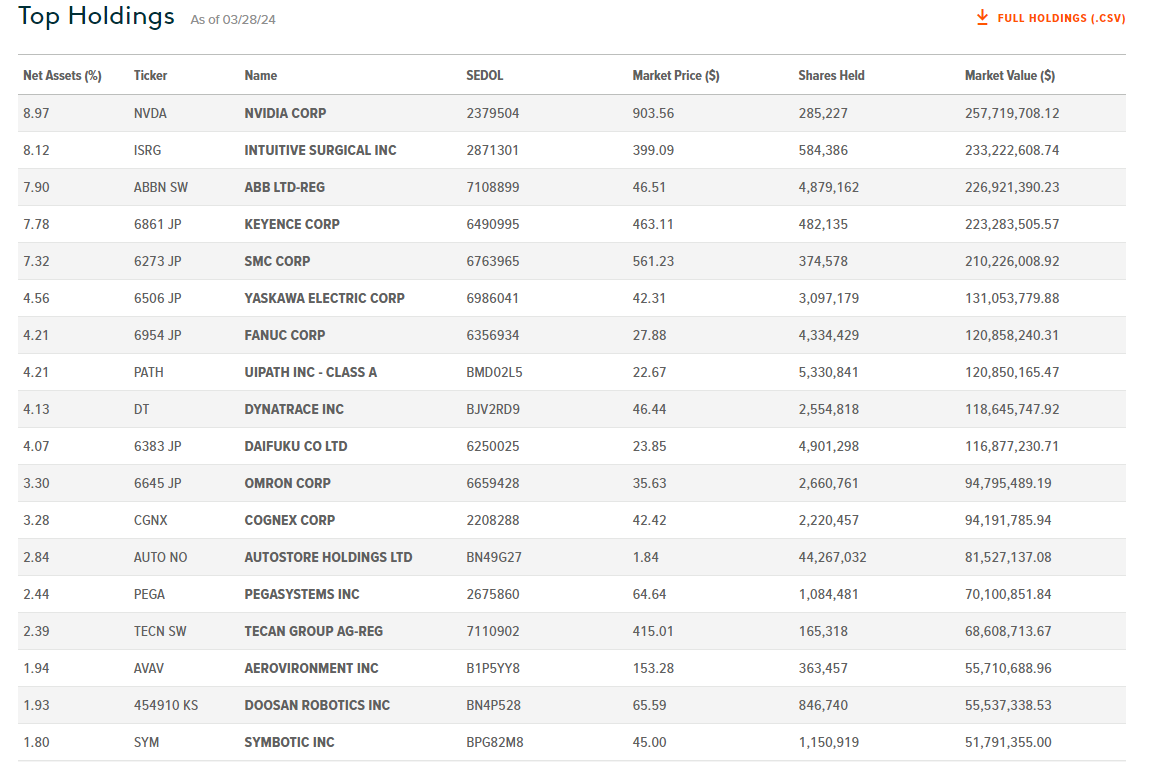Click market value 51,791,355.00
1157x762 pixels.
point(1009,742)
